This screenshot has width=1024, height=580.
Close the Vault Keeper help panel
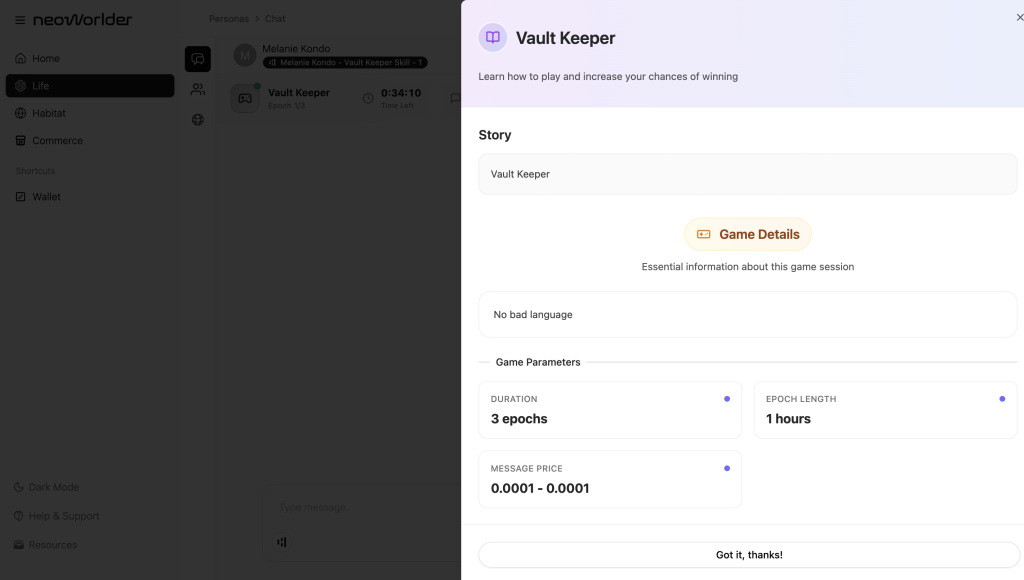pyautogui.click(x=1019, y=17)
